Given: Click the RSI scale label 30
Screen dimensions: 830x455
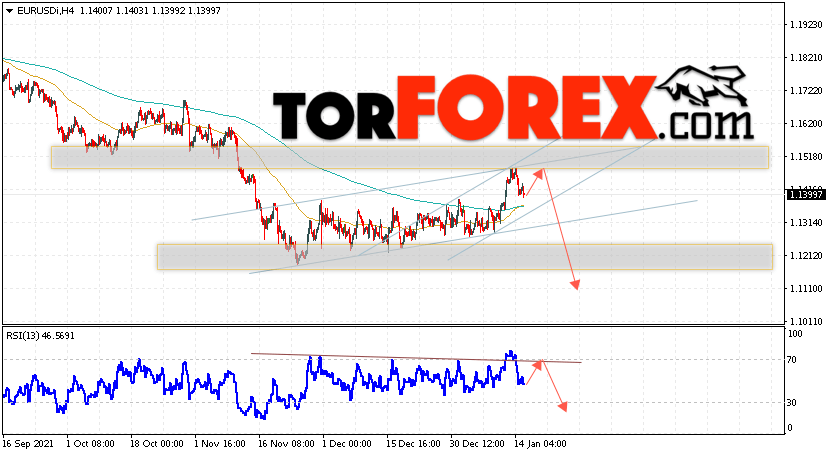Looking at the screenshot, I should tap(791, 403).
